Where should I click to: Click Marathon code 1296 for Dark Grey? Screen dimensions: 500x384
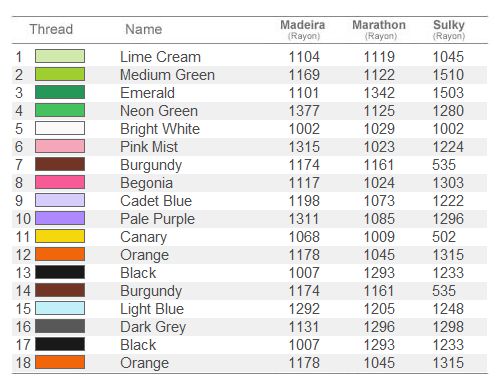[379, 327]
